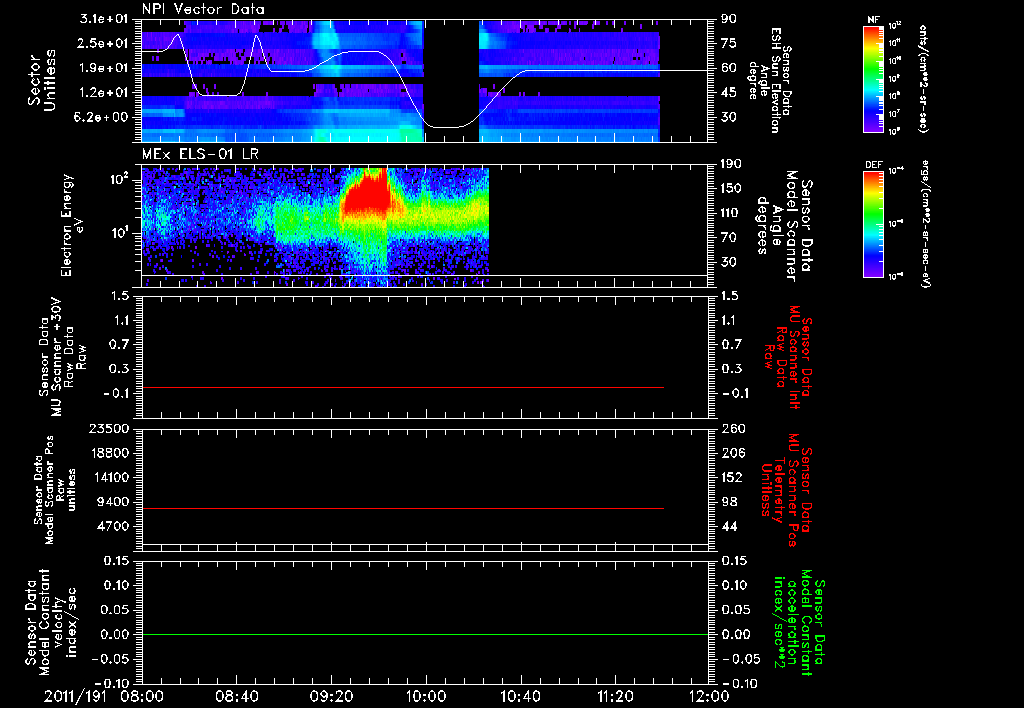Click the green model constant velocity line
1024x708 pixels.
(x=425, y=634)
